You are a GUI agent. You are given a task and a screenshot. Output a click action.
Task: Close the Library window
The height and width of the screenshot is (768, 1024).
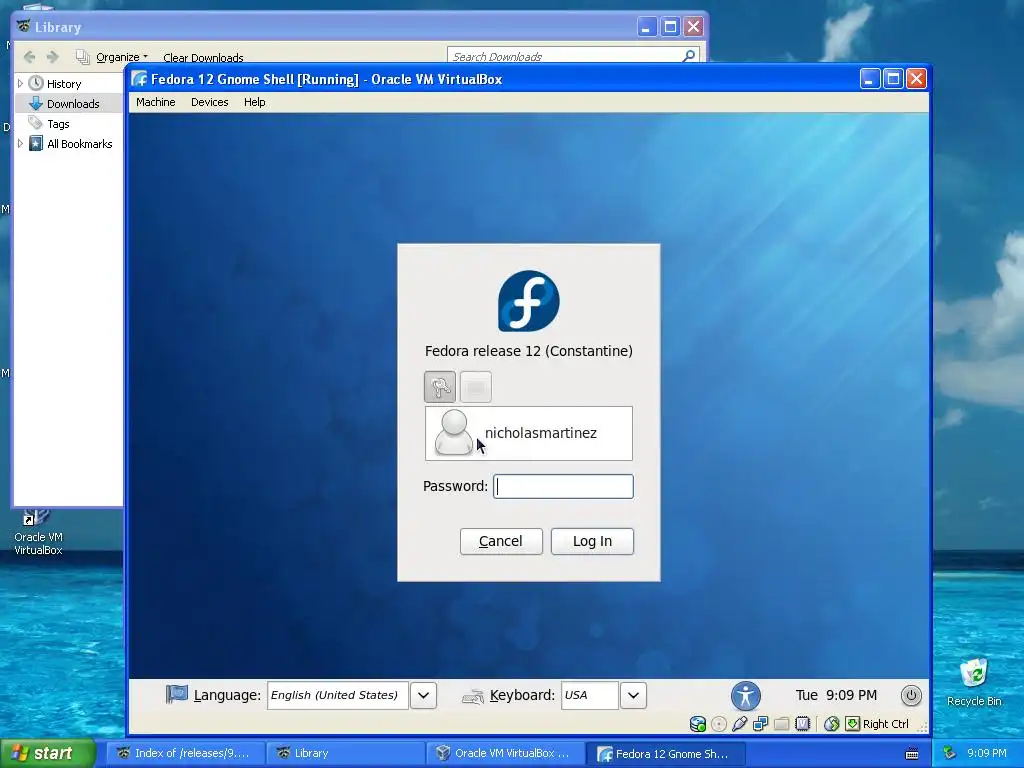694,27
